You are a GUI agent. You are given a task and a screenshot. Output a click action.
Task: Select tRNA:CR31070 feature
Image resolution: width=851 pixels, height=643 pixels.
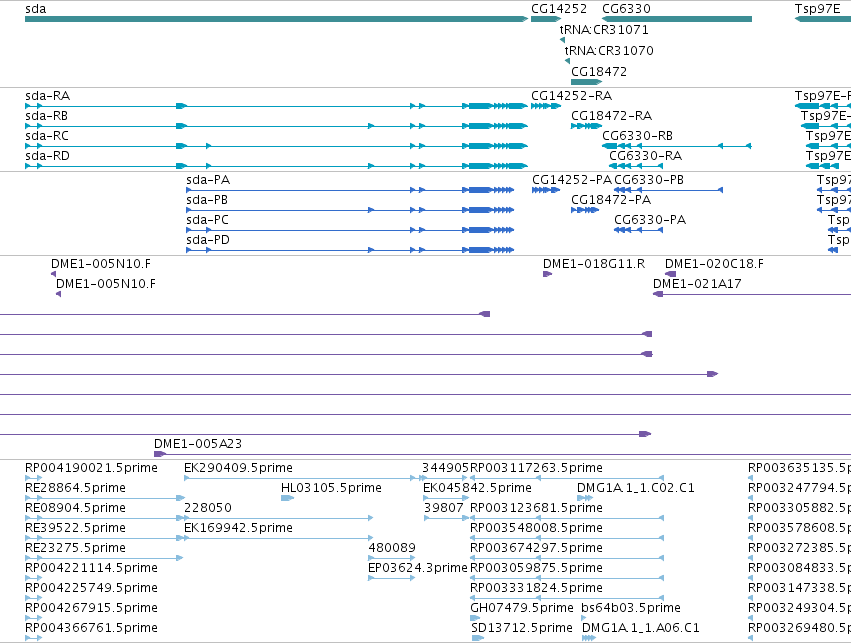(x=567, y=61)
